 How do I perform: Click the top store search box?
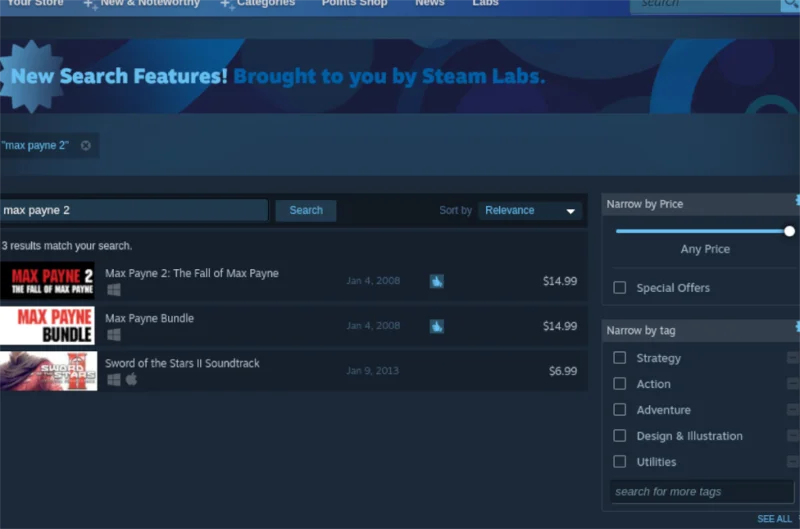pyautogui.click(x=706, y=4)
